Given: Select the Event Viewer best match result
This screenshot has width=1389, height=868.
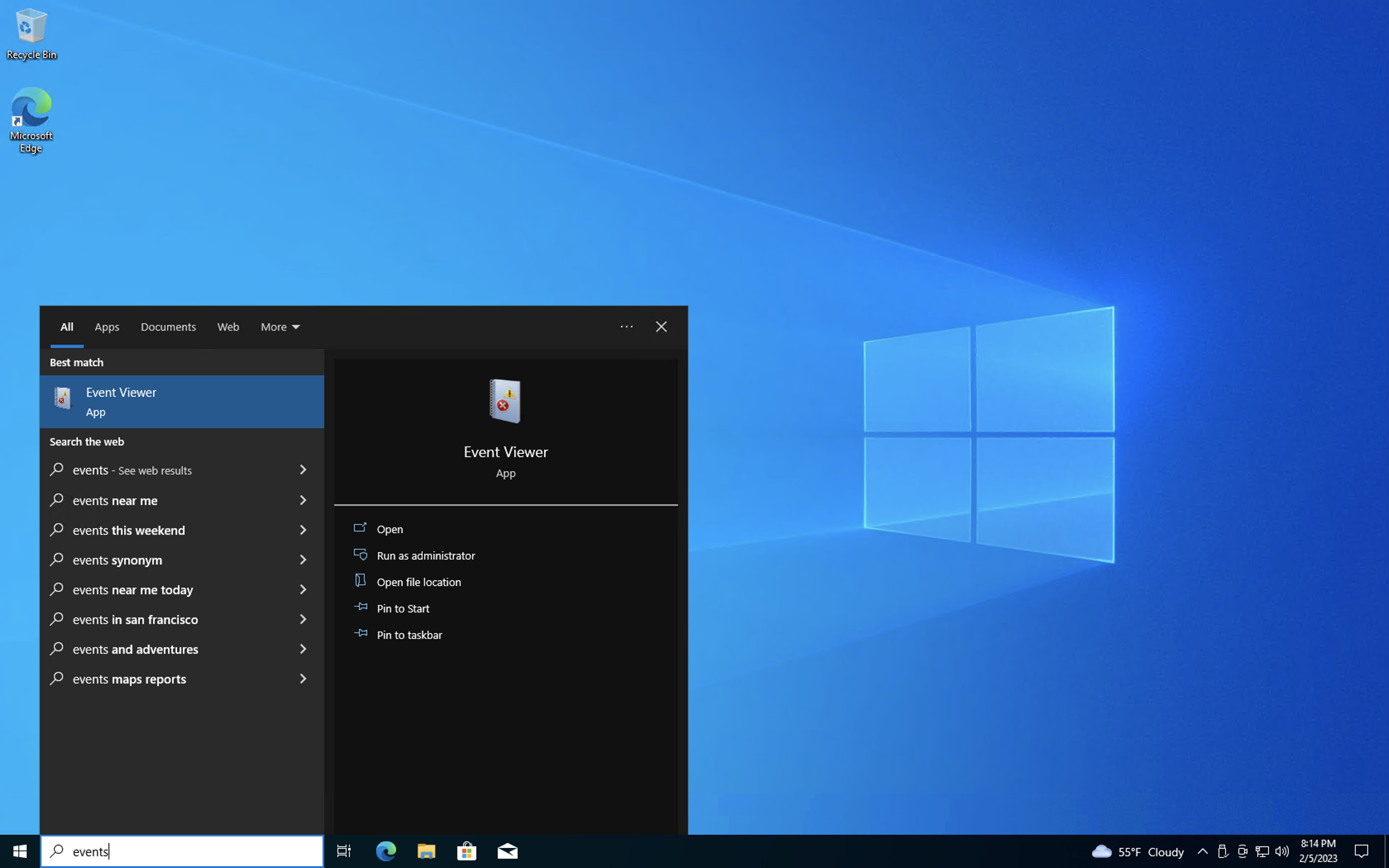Looking at the screenshot, I should [x=182, y=402].
